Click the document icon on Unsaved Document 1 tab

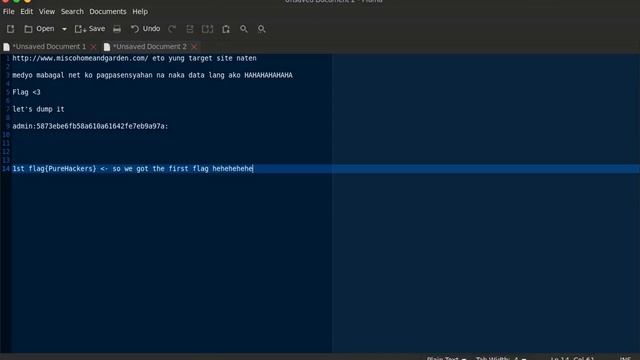(x=7, y=47)
